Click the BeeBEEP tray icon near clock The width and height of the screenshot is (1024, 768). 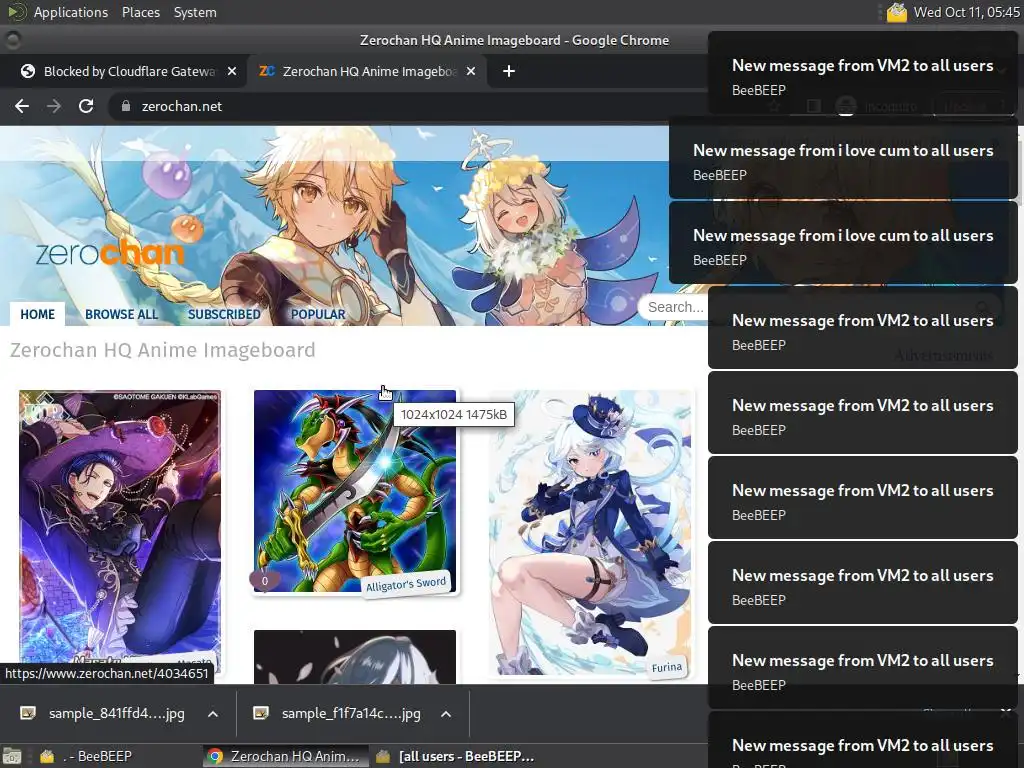[897, 12]
